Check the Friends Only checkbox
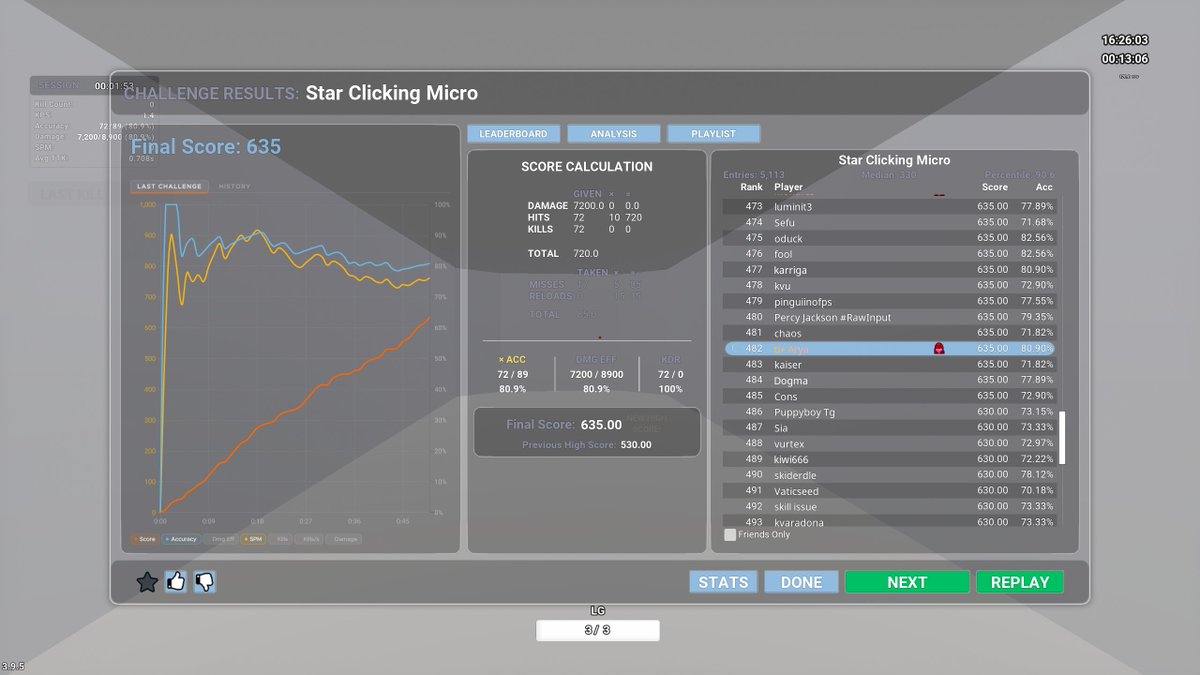This screenshot has height=675, width=1200. pos(730,535)
